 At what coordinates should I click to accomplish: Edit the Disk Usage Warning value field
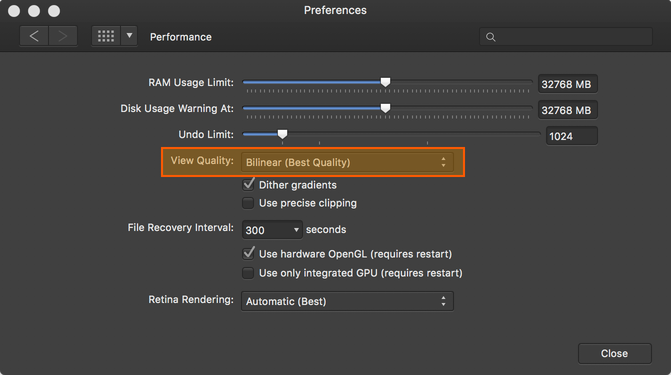567,110
